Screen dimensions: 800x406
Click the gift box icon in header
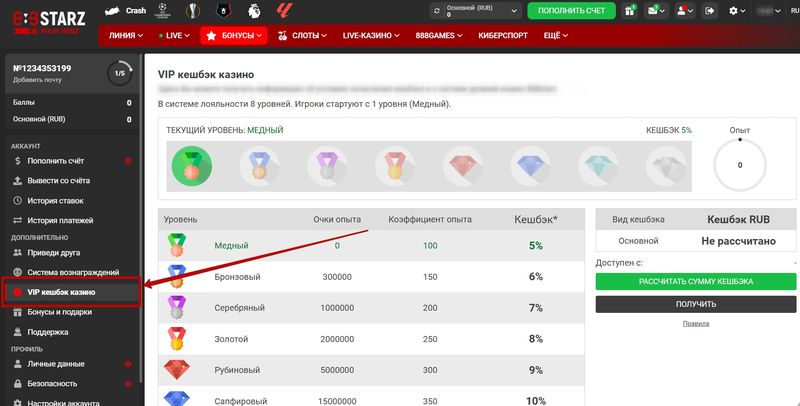point(630,11)
